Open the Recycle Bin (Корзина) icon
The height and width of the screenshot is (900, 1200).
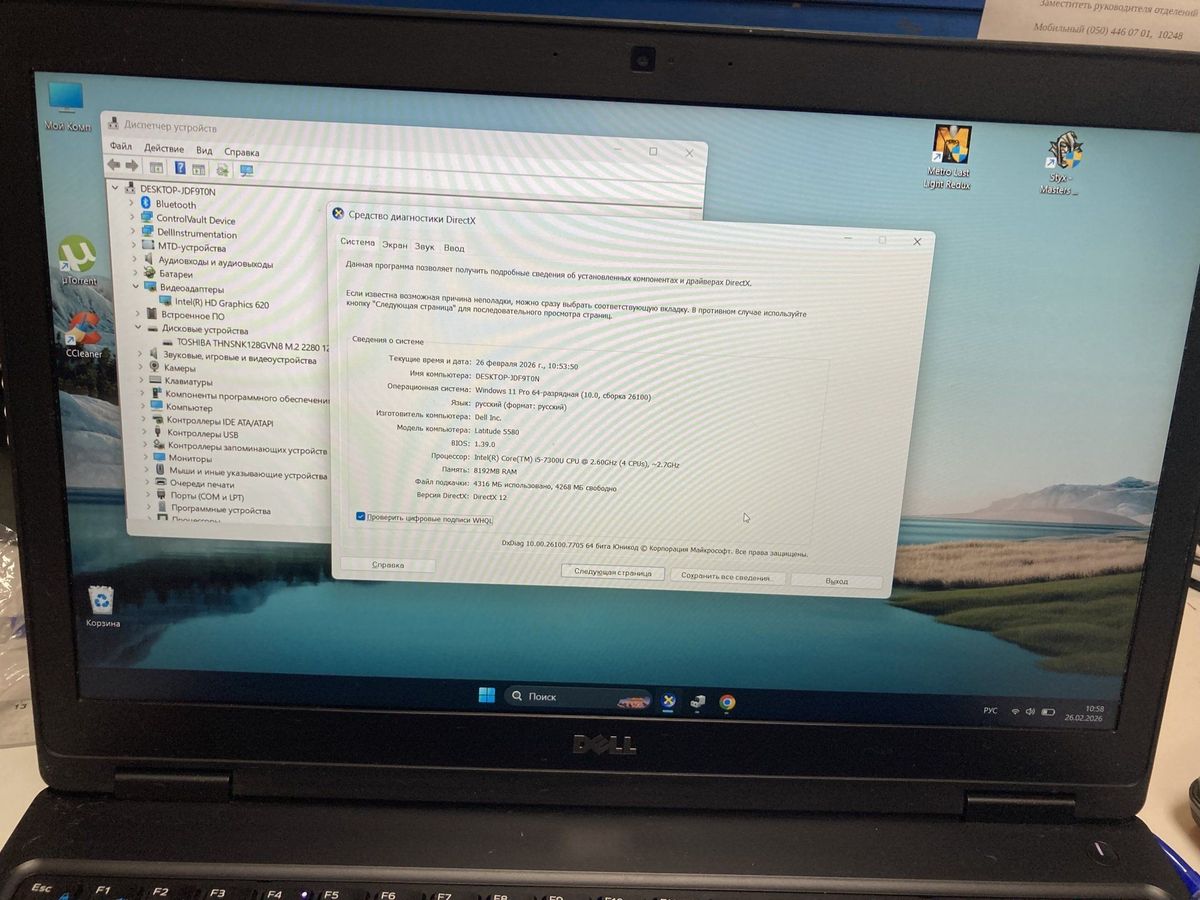click(x=102, y=600)
